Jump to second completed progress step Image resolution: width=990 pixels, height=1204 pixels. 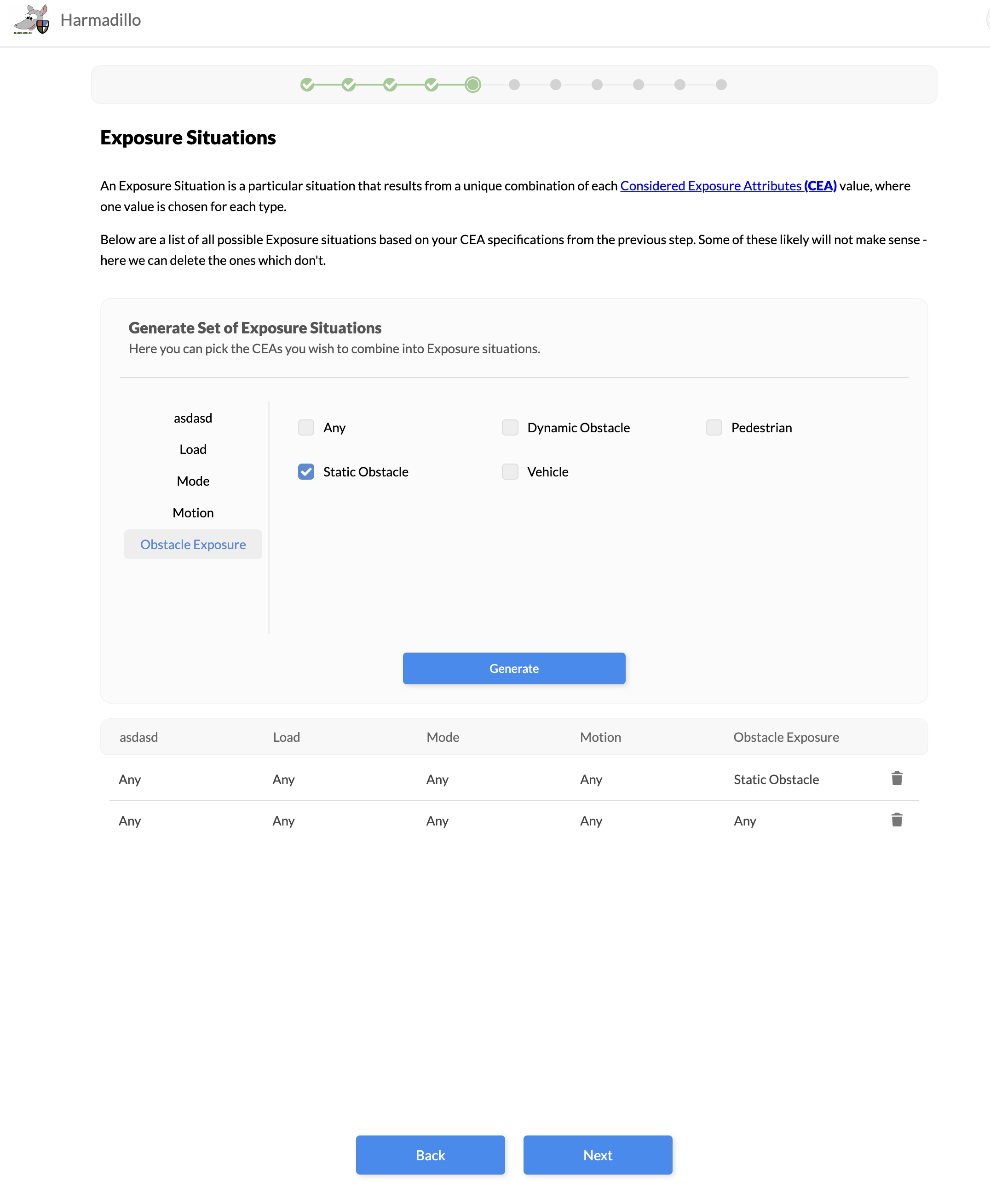[348, 85]
